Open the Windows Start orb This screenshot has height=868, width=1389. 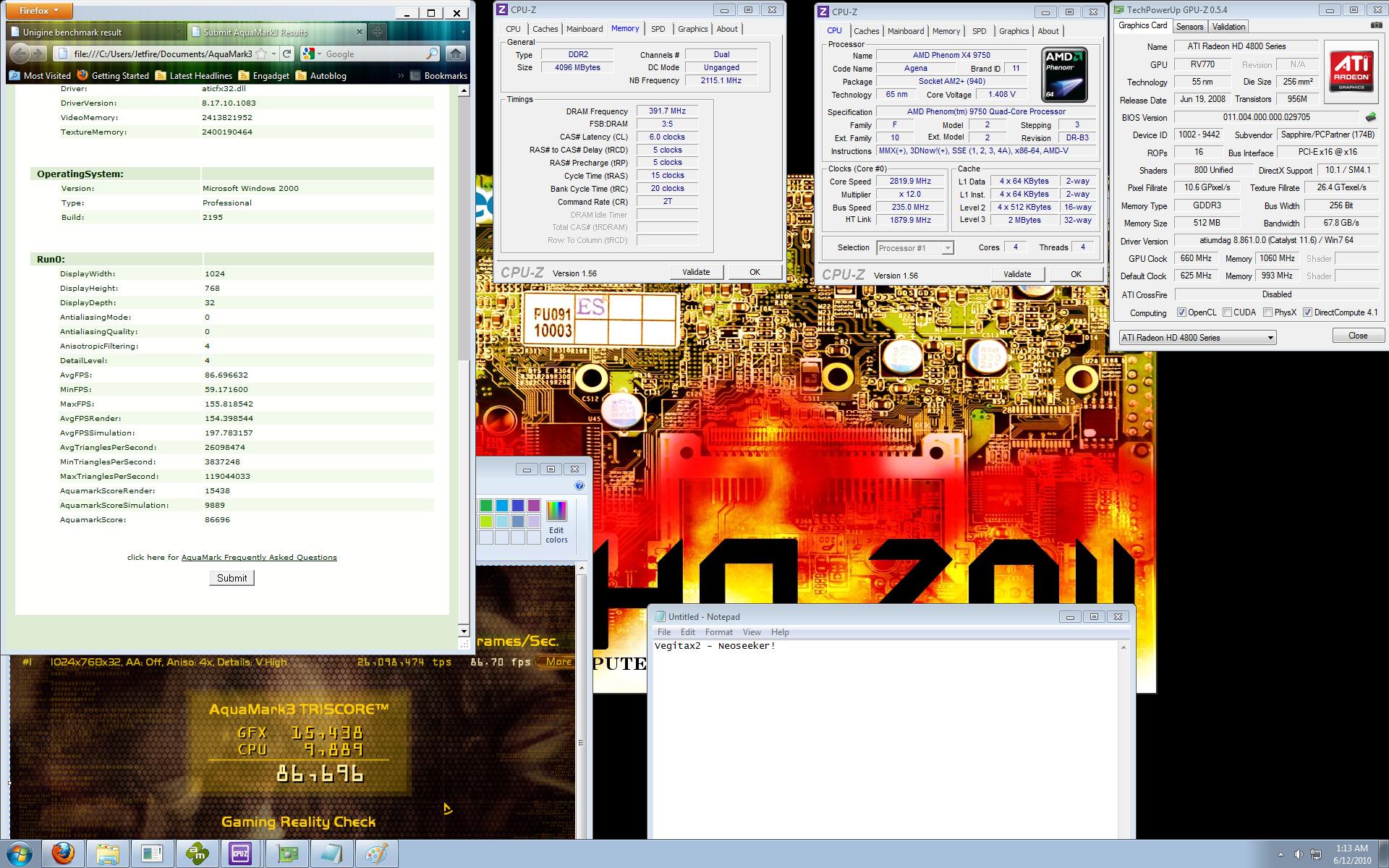click(x=18, y=854)
